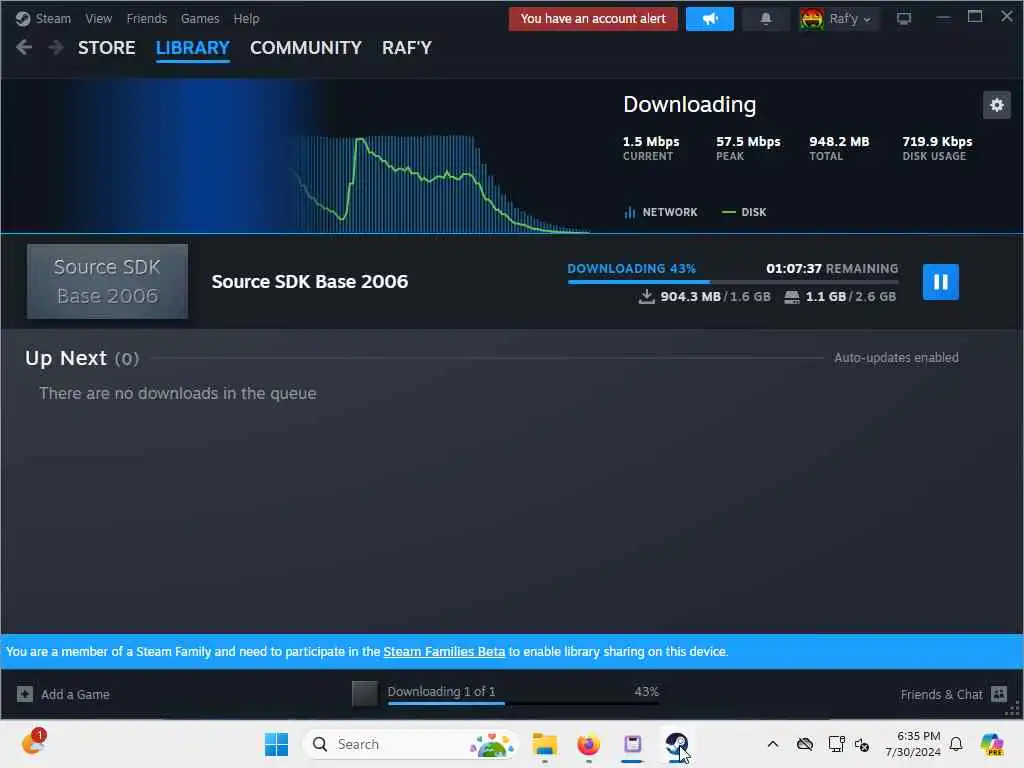This screenshot has width=1024, height=768.
Task: Go to the STORE tab
Action: coord(106,48)
